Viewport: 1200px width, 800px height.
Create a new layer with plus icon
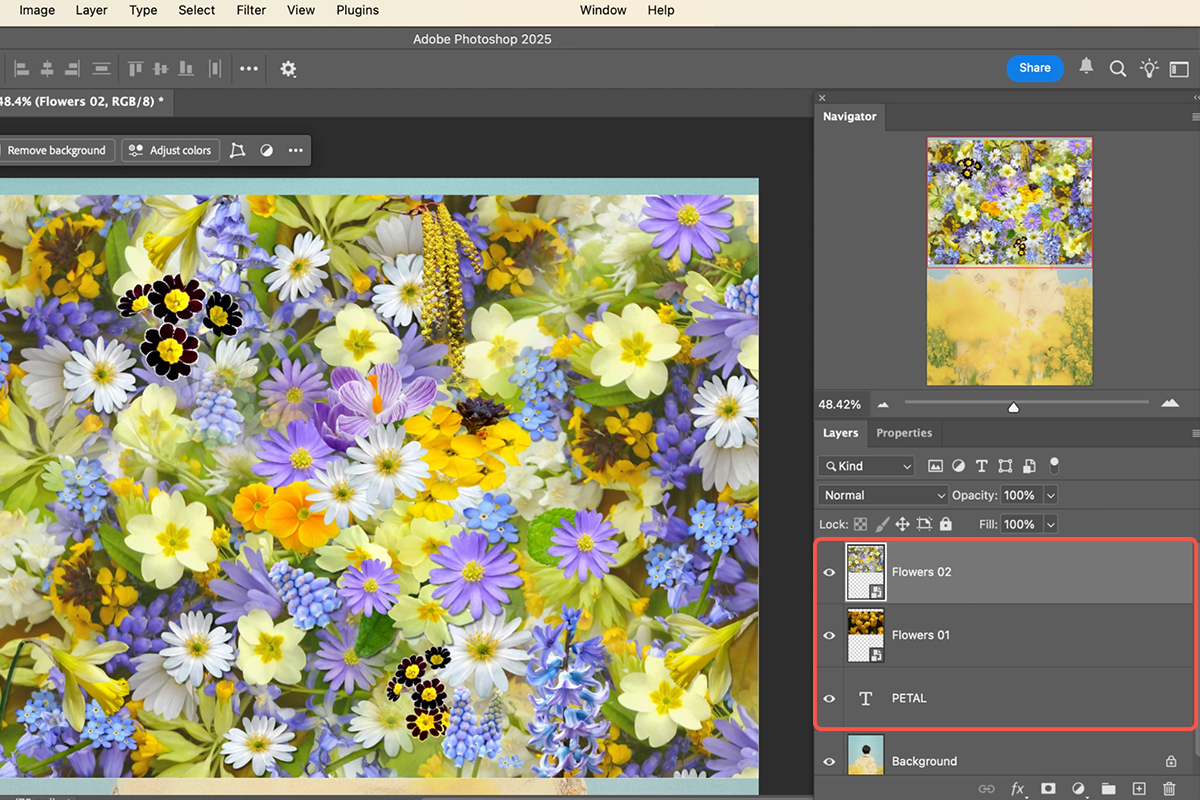1139,789
